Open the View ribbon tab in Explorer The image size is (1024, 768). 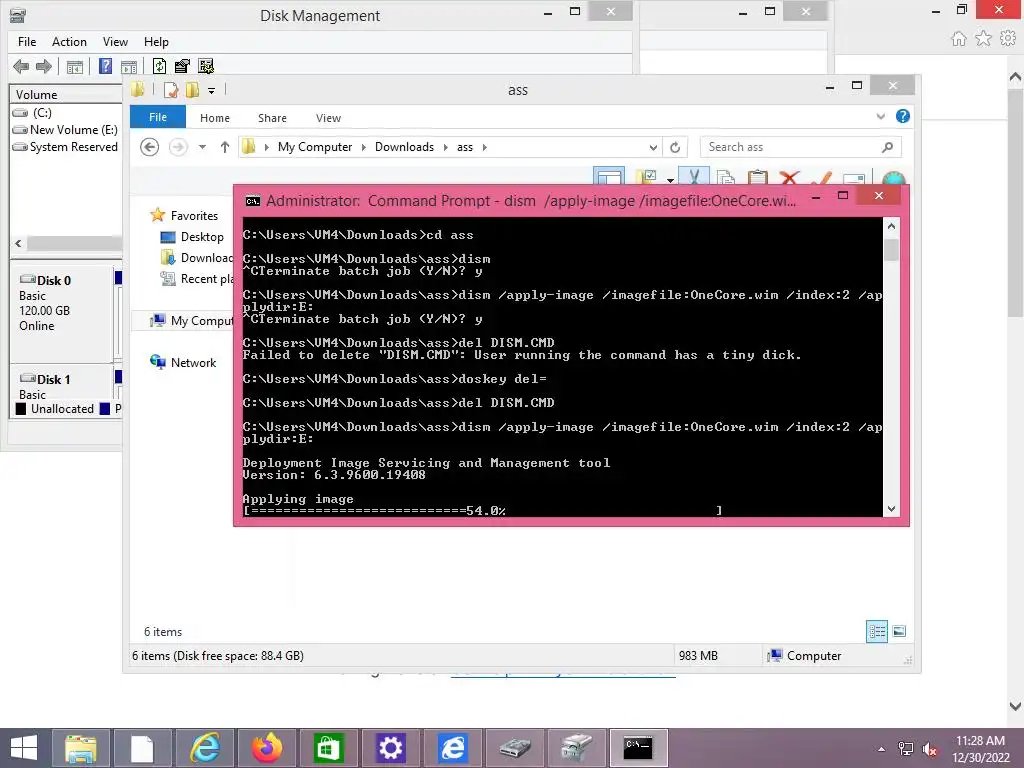click(x=328, y=118)
